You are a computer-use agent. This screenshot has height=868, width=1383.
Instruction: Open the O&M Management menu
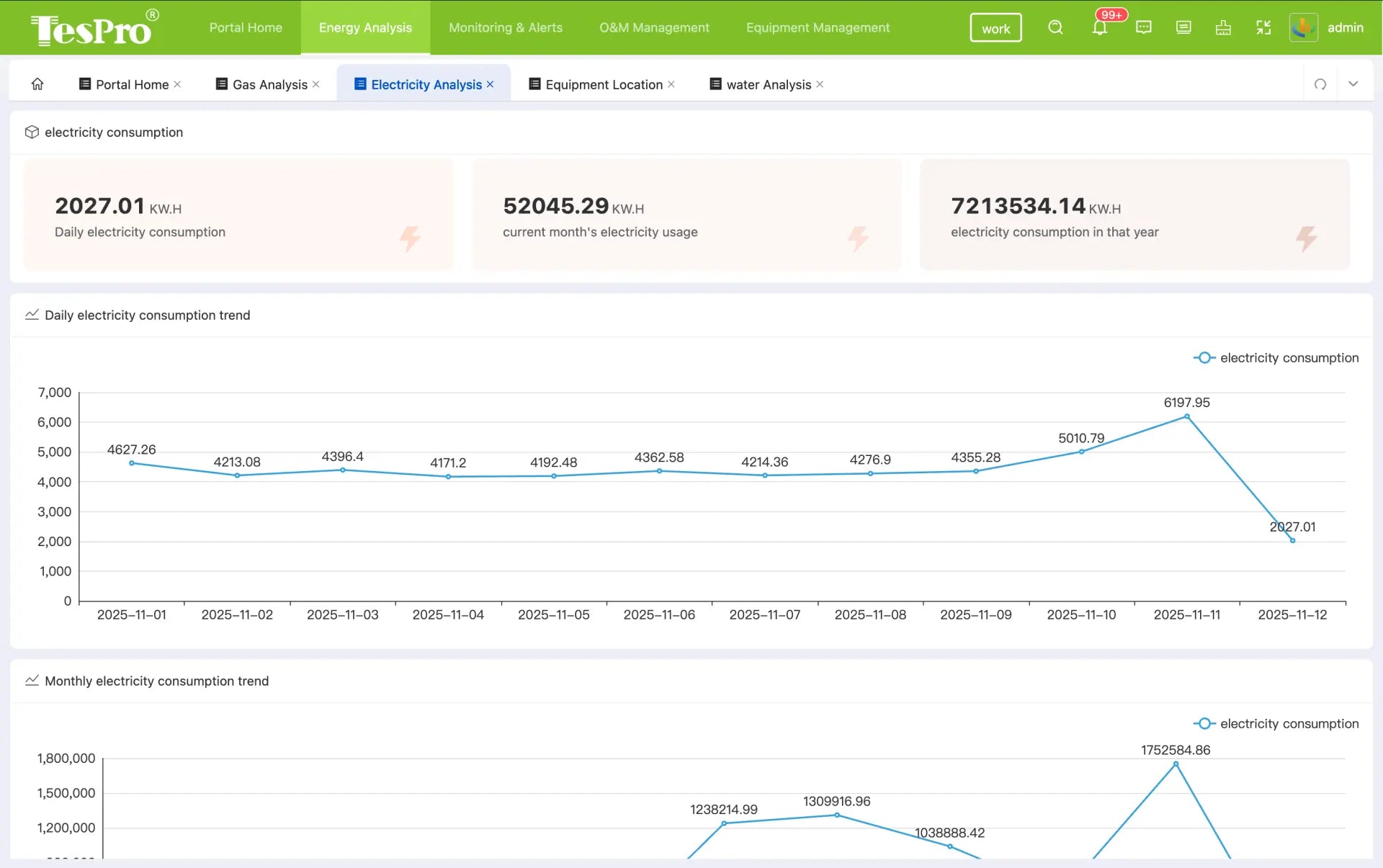pyautogui.click(x=654, y=27)
